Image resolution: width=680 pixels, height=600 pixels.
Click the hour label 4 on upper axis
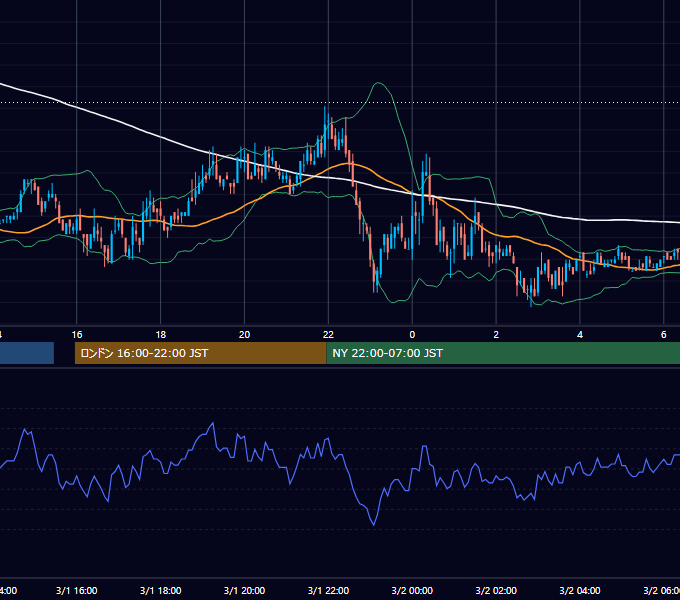580,335
